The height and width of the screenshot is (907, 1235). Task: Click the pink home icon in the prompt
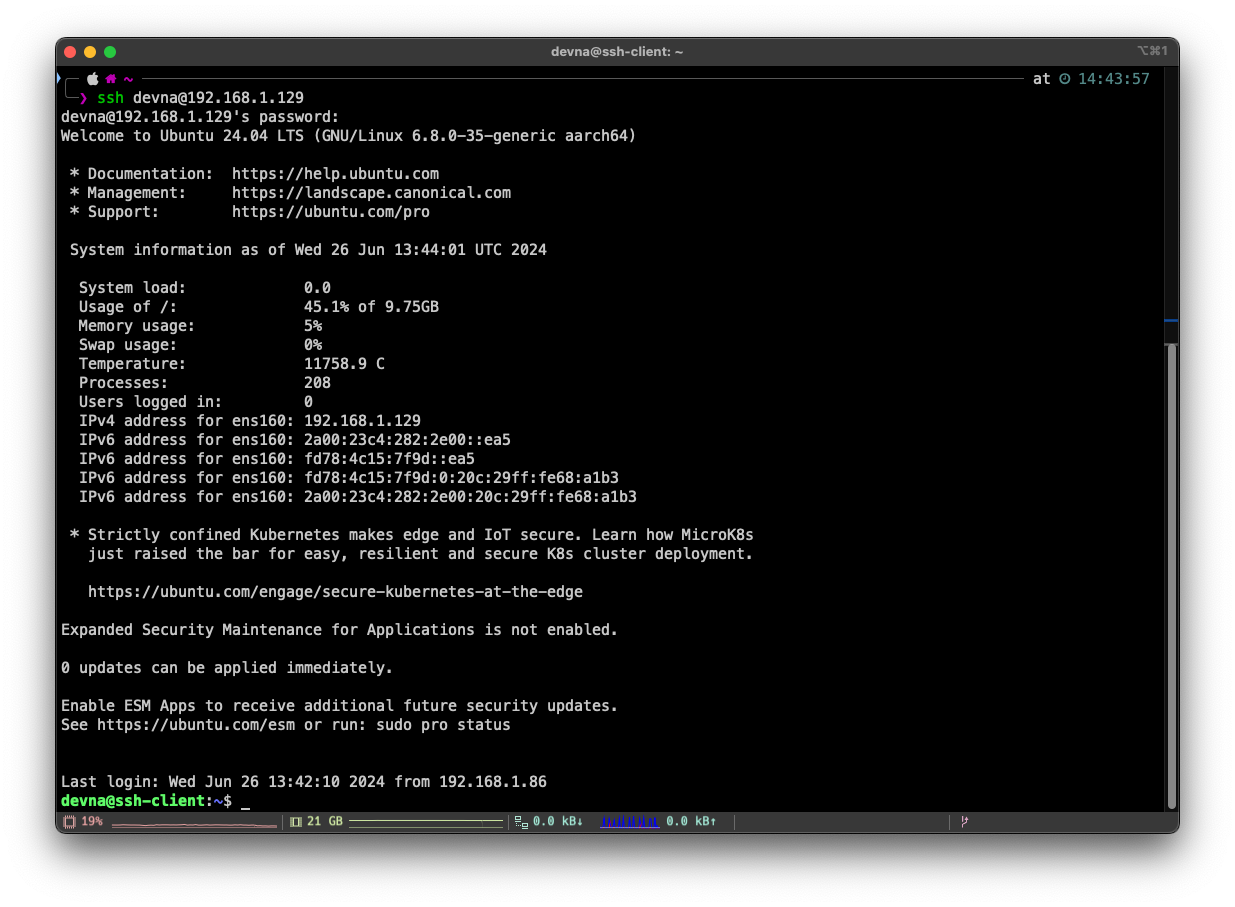tap(111, 78)
